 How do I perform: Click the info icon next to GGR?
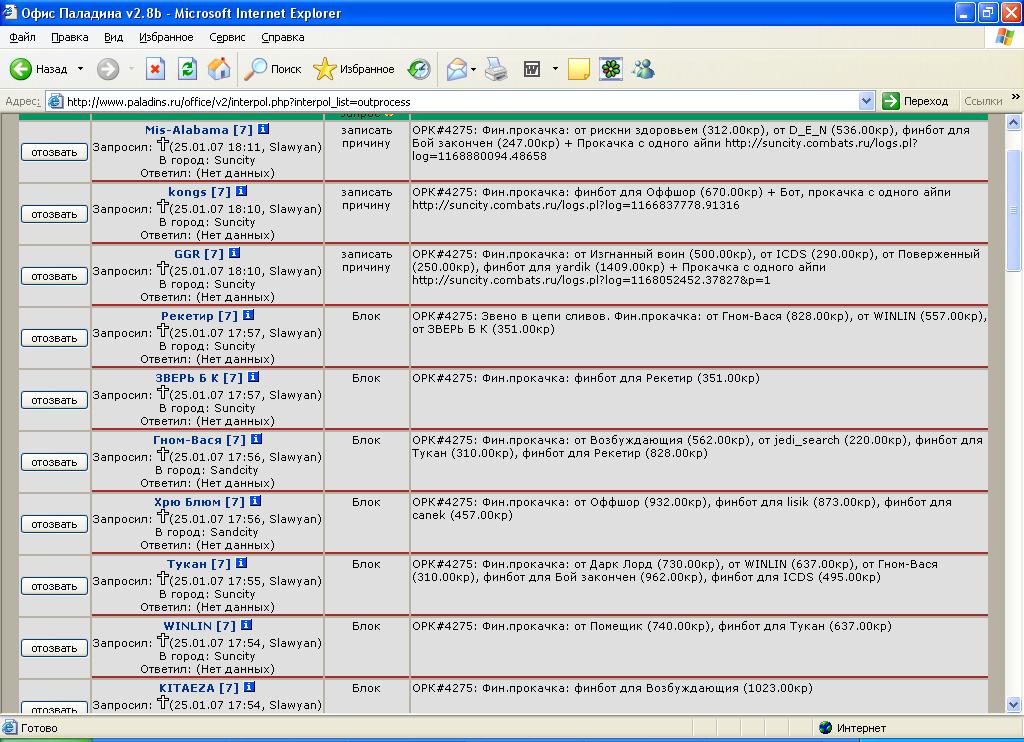[234, 253]
